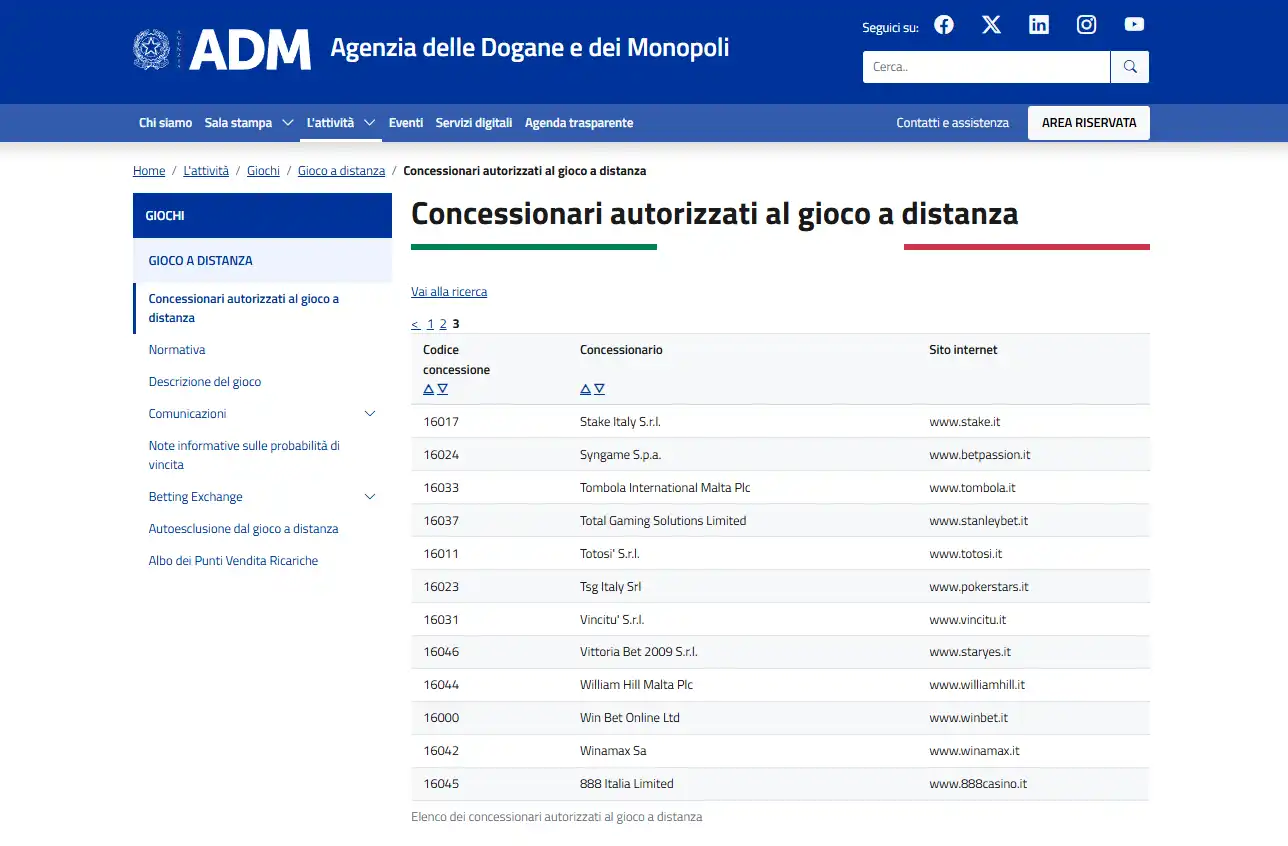Expand Betting Exchange sidebar chevron
The width and height of the screenshot is (1288, 846).
coord(370,497)
